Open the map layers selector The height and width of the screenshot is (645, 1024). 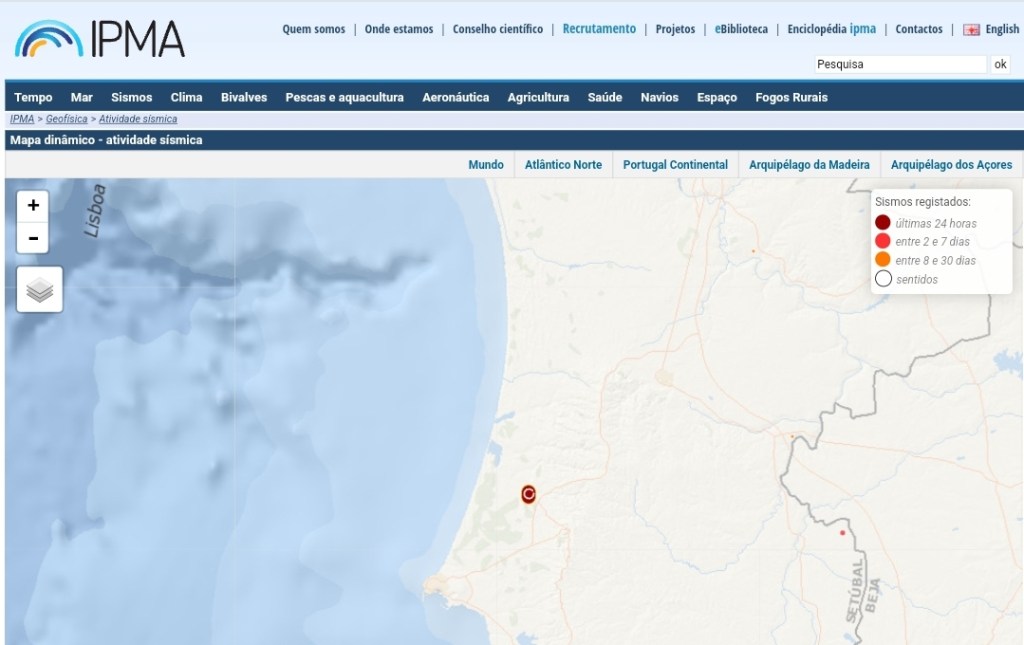coord(39,290)
